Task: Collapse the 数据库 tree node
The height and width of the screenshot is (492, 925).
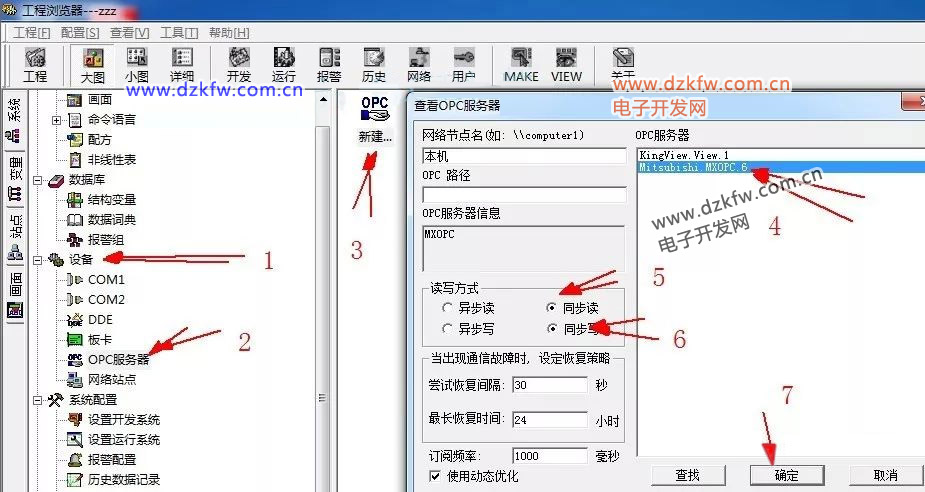Action: click(x=38, y=180)
